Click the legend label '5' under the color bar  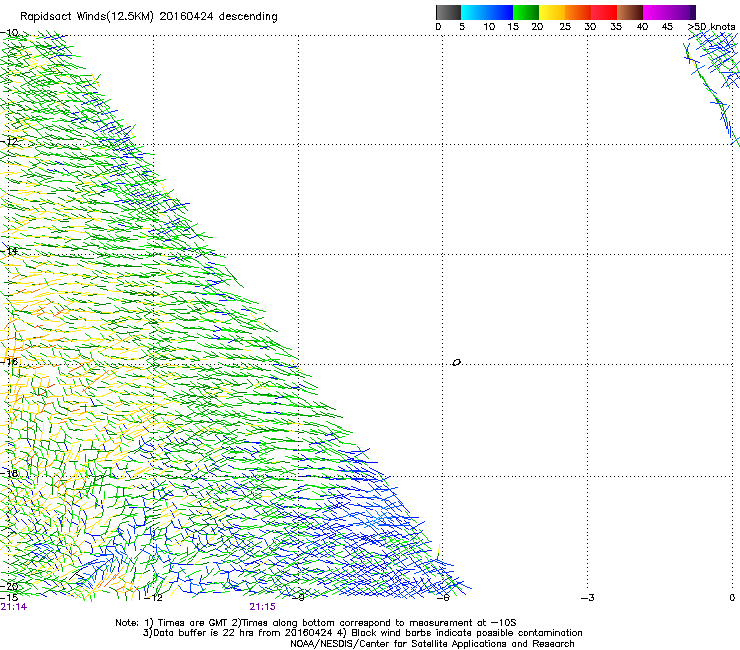(x=462, y=27)
